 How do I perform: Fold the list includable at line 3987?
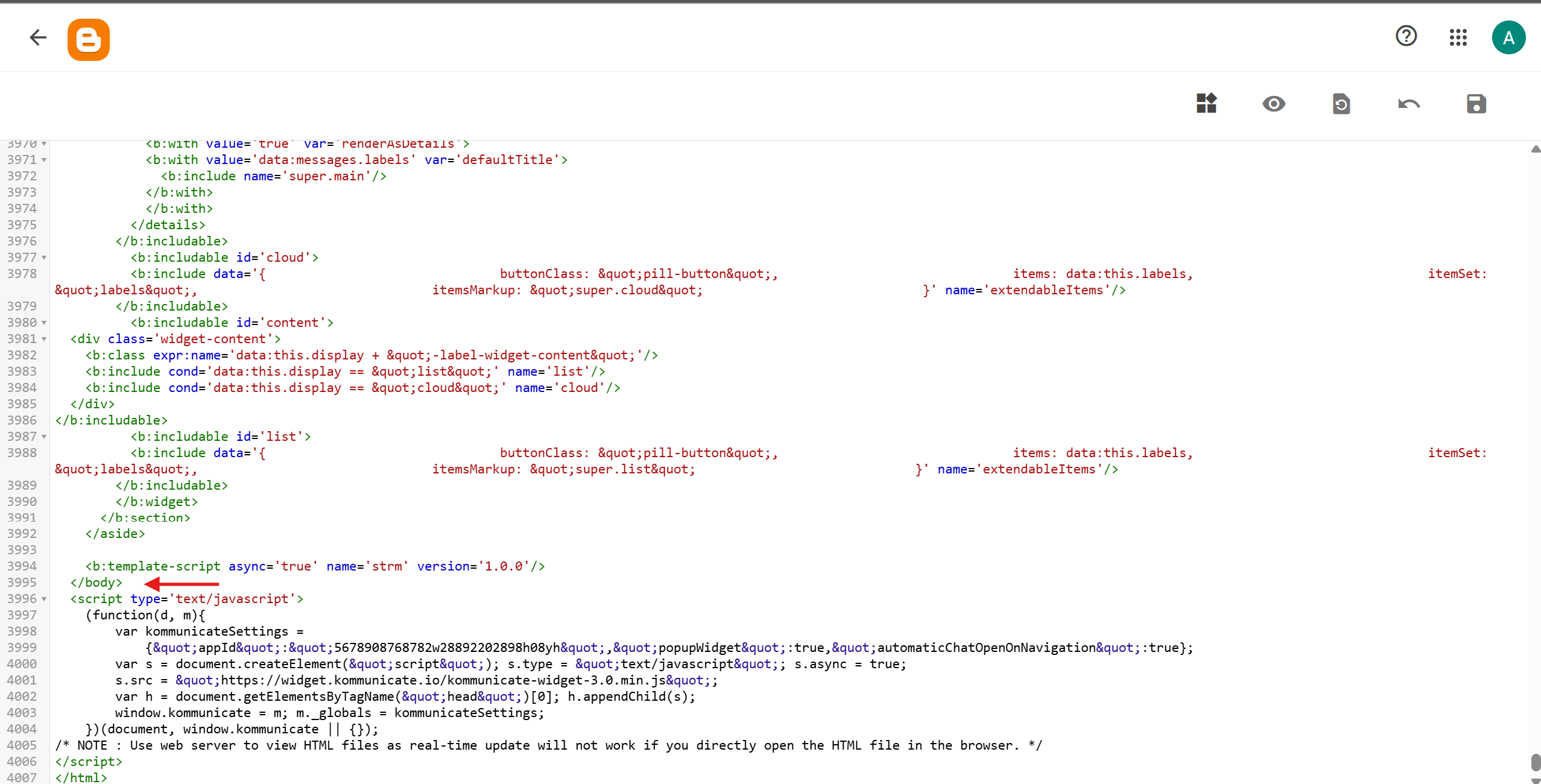(x=44, y=437)
